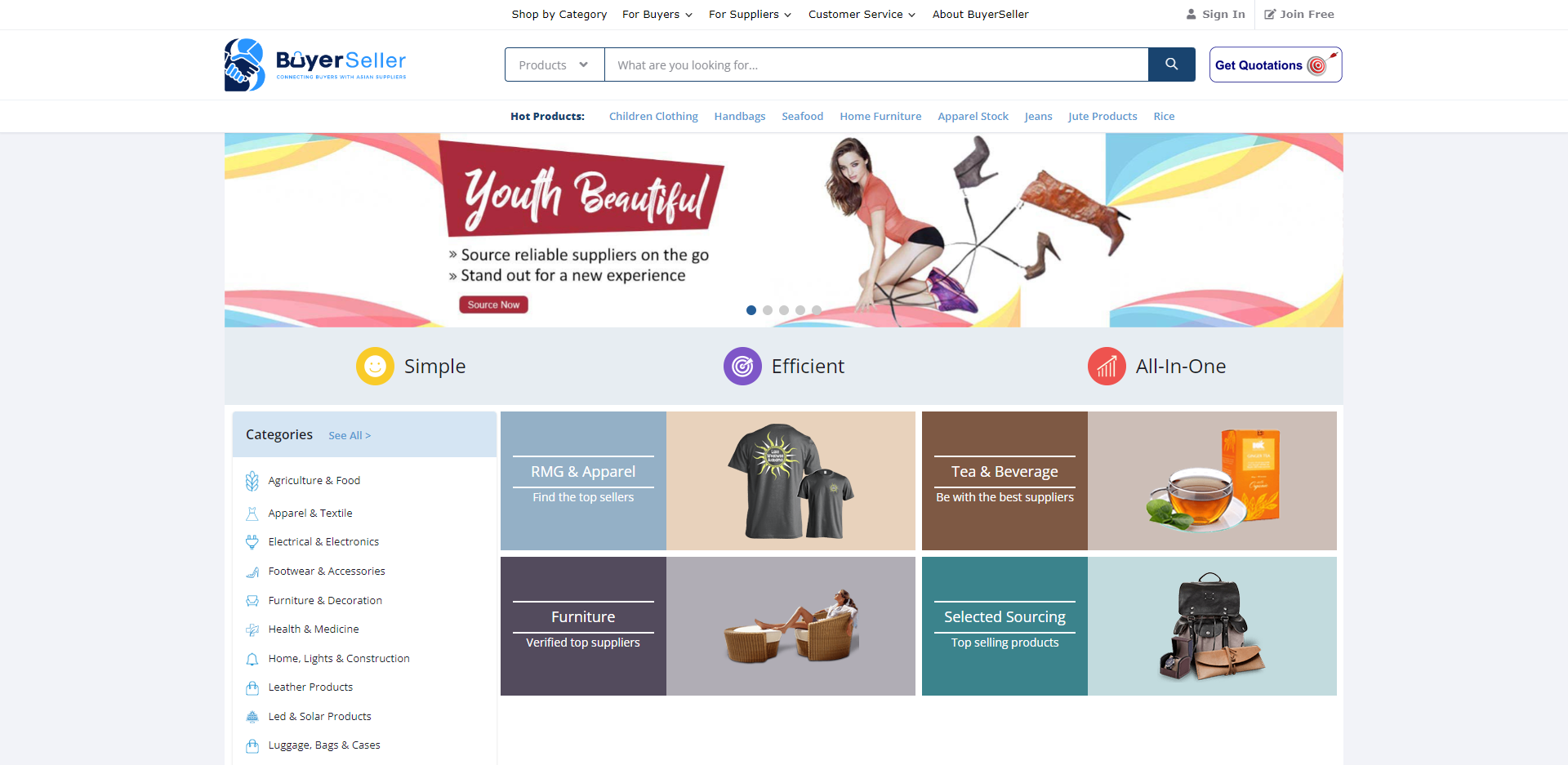Select the first banner carousel dot
Screen dimensions: 1568x765
pyautogui.click(x=751, y=310)
